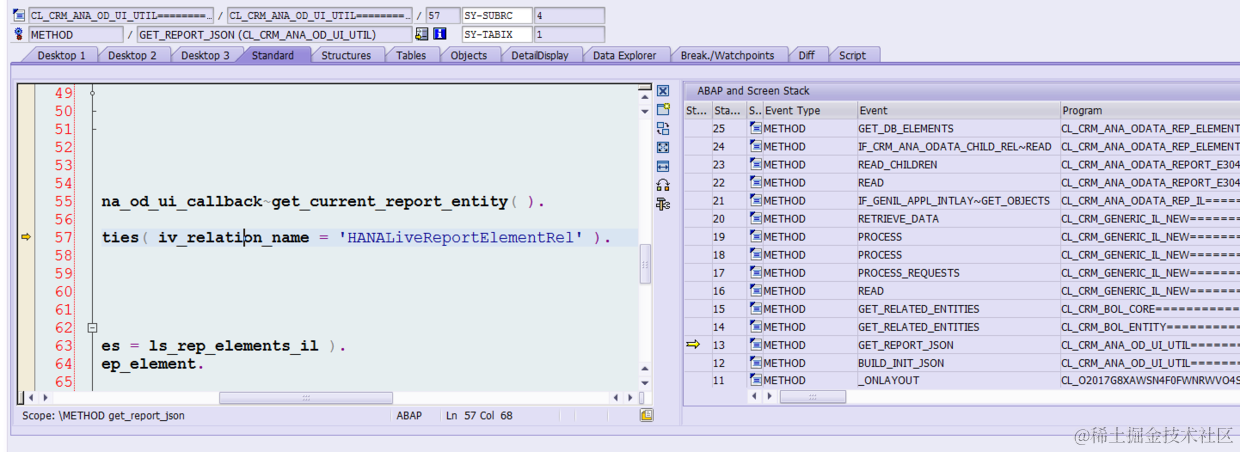
Task: Click the status bar icon right of Col 68
Action: (647, 415)
